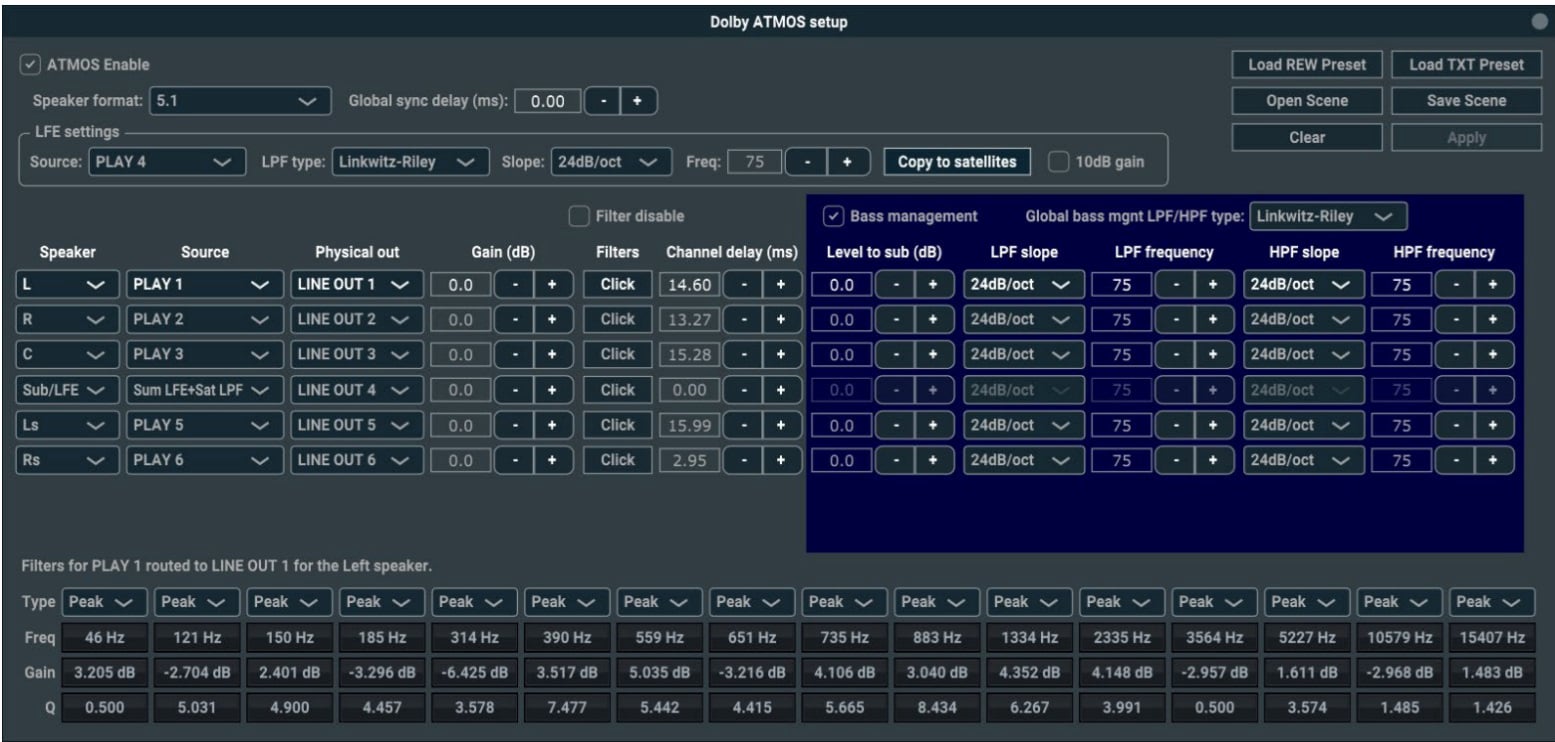
Task: Click the gray circle in title bar
Action: 1539,22
